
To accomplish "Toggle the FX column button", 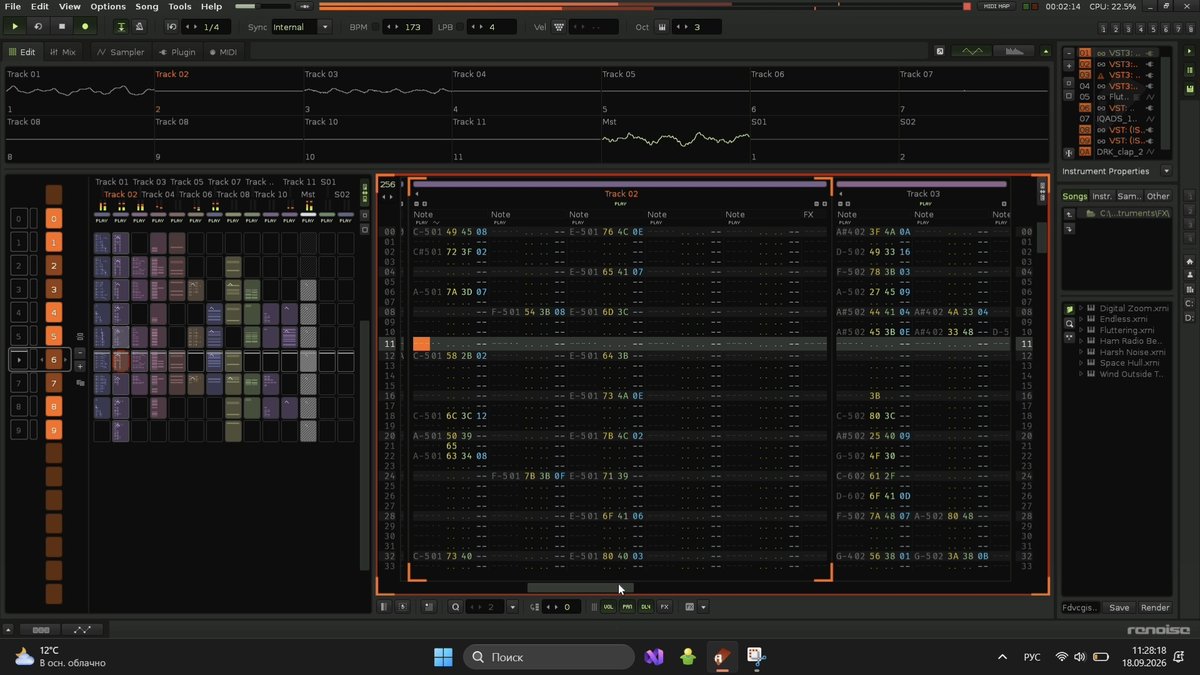I will point(665,607).
